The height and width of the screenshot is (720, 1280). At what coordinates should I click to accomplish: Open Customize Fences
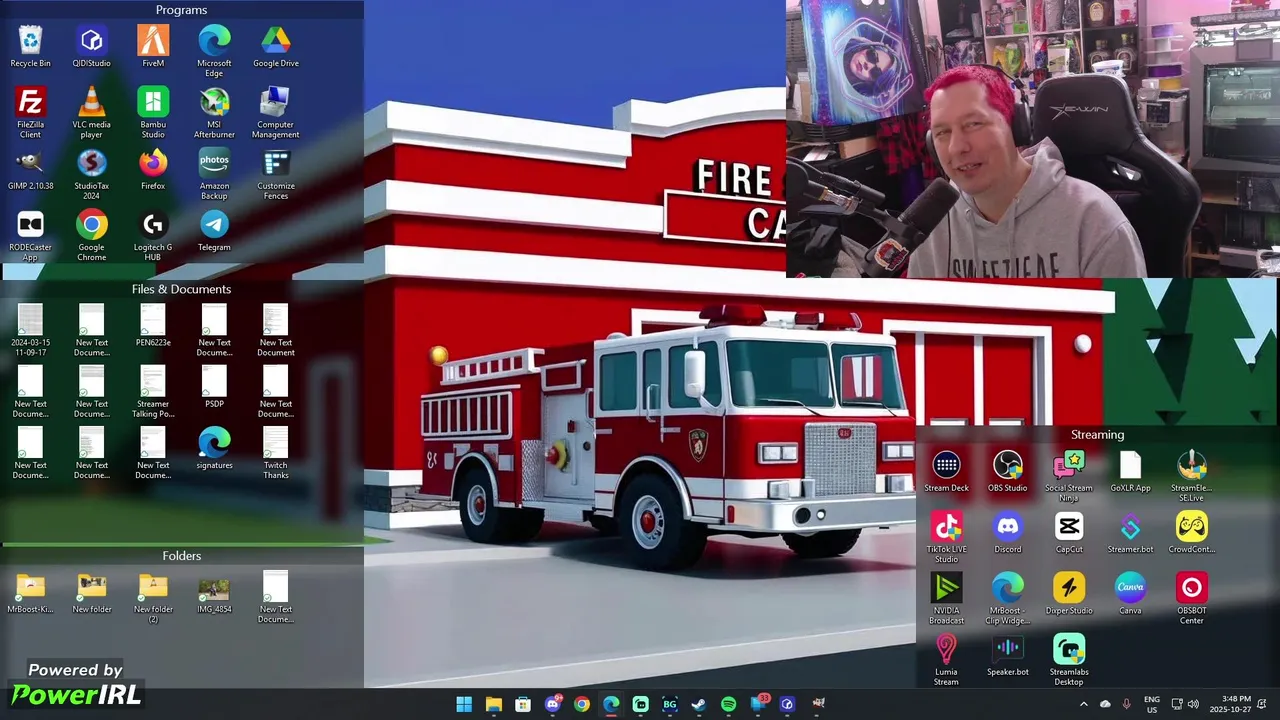coord(276,175)
